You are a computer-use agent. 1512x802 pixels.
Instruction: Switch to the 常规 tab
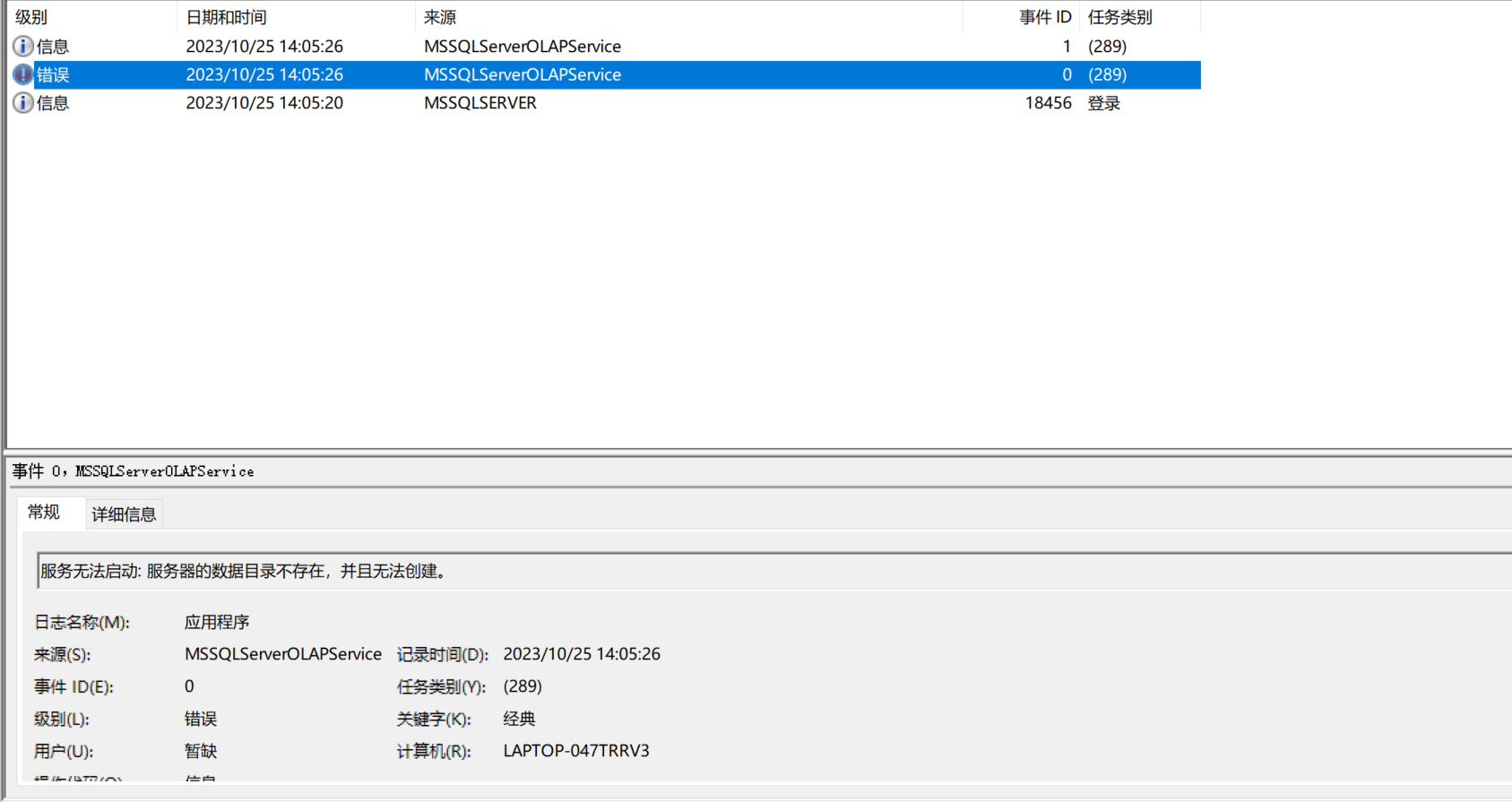(44, 513)
